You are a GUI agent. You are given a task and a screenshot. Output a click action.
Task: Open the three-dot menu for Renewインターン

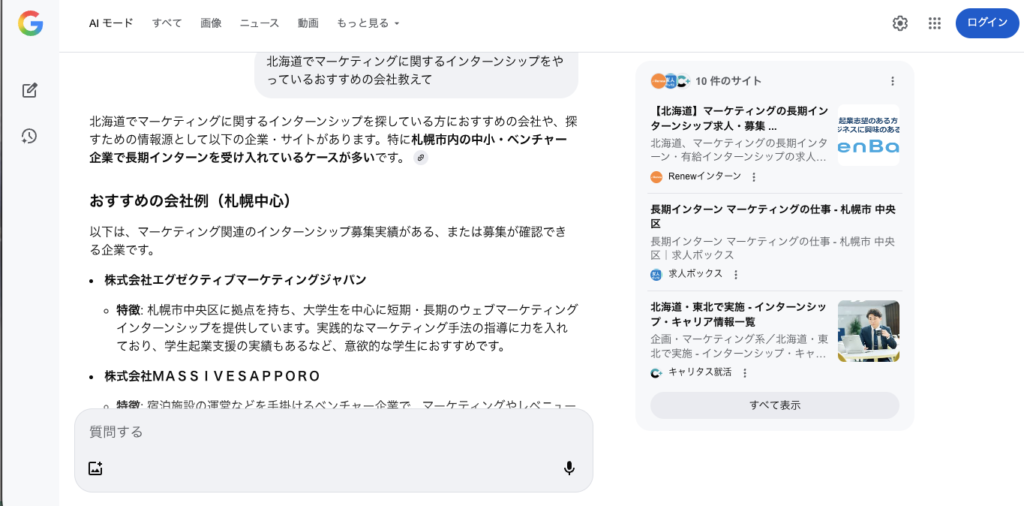[x=754, y=177]
